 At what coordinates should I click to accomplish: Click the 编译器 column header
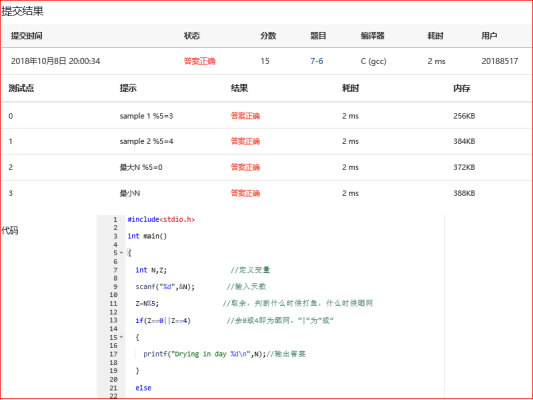click(373, 36)
